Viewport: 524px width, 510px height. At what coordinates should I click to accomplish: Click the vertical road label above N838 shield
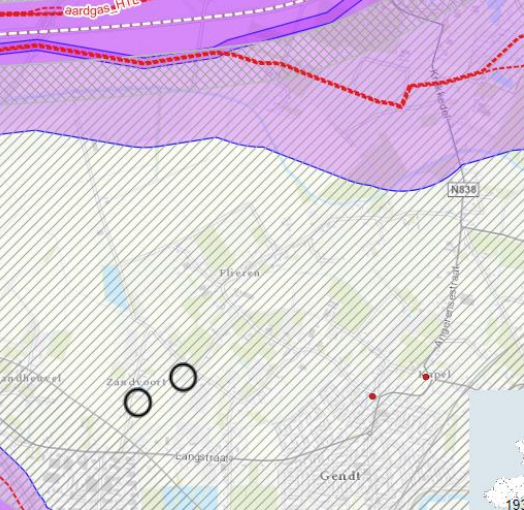(440, 94)
